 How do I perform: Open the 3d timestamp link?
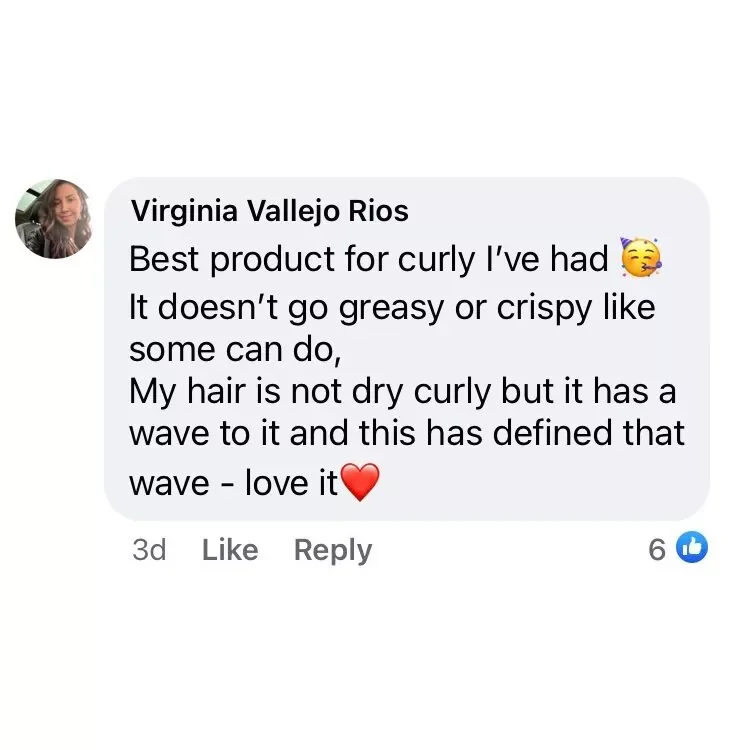point(149,550)
